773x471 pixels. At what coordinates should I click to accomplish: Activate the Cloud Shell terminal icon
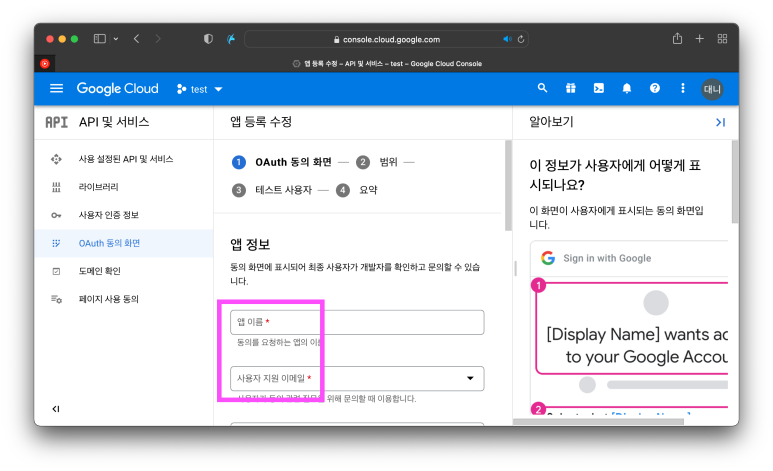click(598, 88)
